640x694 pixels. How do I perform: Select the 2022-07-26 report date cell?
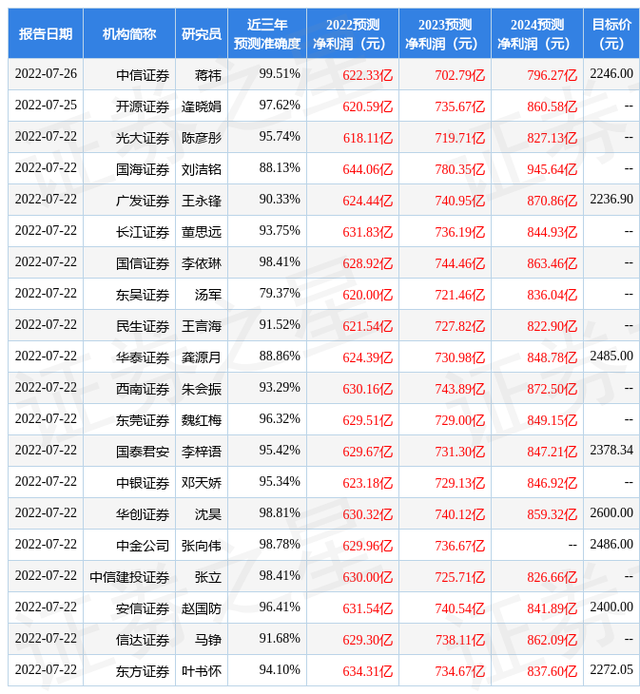pyautogui.click(x=46, y=73)
